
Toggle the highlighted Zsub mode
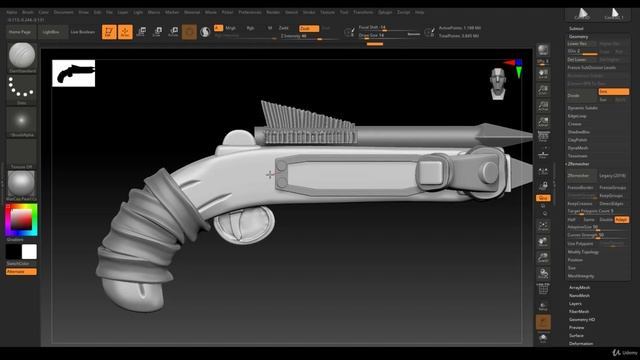coord(309,29)
